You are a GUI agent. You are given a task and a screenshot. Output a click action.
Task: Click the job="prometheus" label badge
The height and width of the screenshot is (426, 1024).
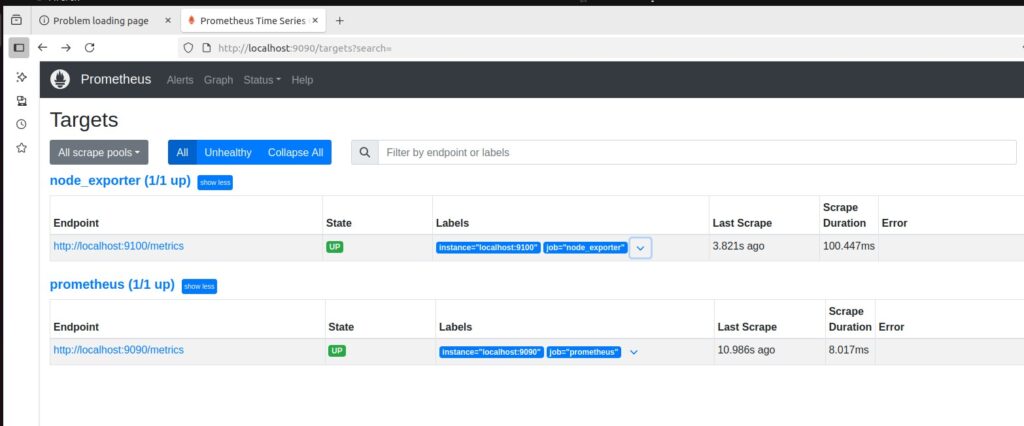point(584,352)
